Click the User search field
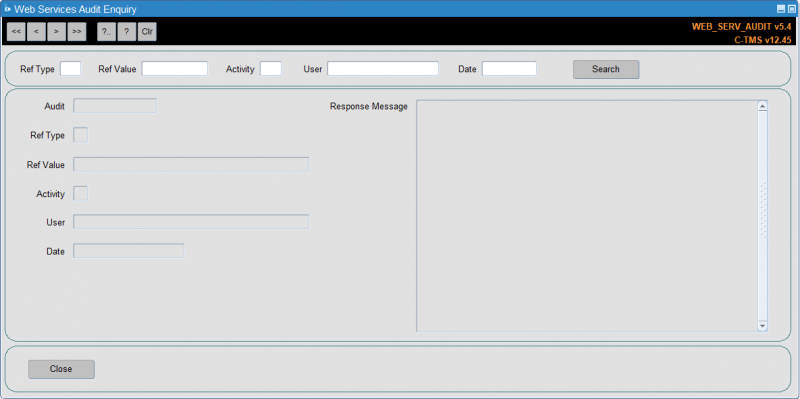The width and height of the screenshot is (800, 399). pos(383,68)
